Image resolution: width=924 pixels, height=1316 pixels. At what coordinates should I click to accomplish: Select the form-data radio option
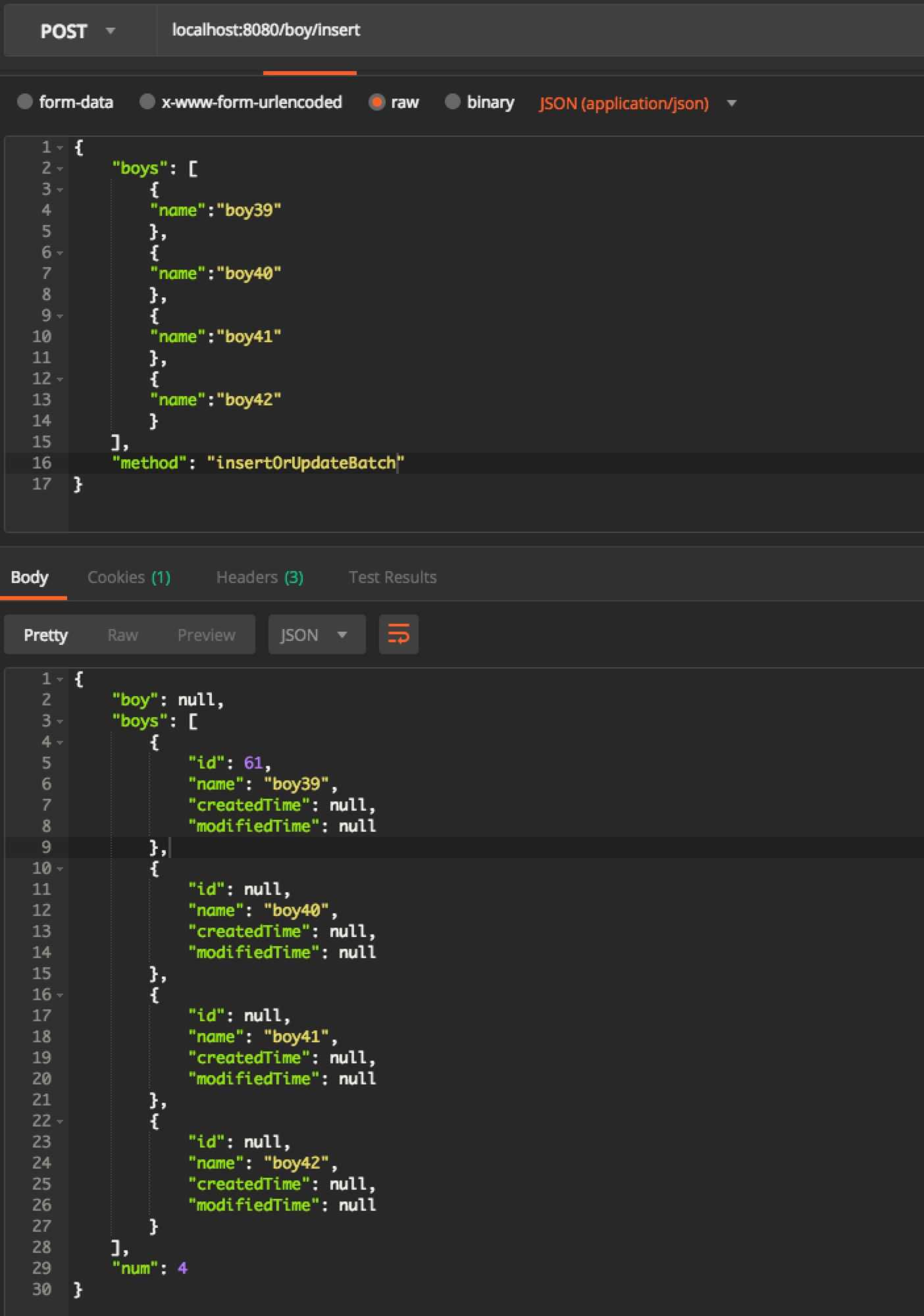pyautogui.click(x=25, y=101)
